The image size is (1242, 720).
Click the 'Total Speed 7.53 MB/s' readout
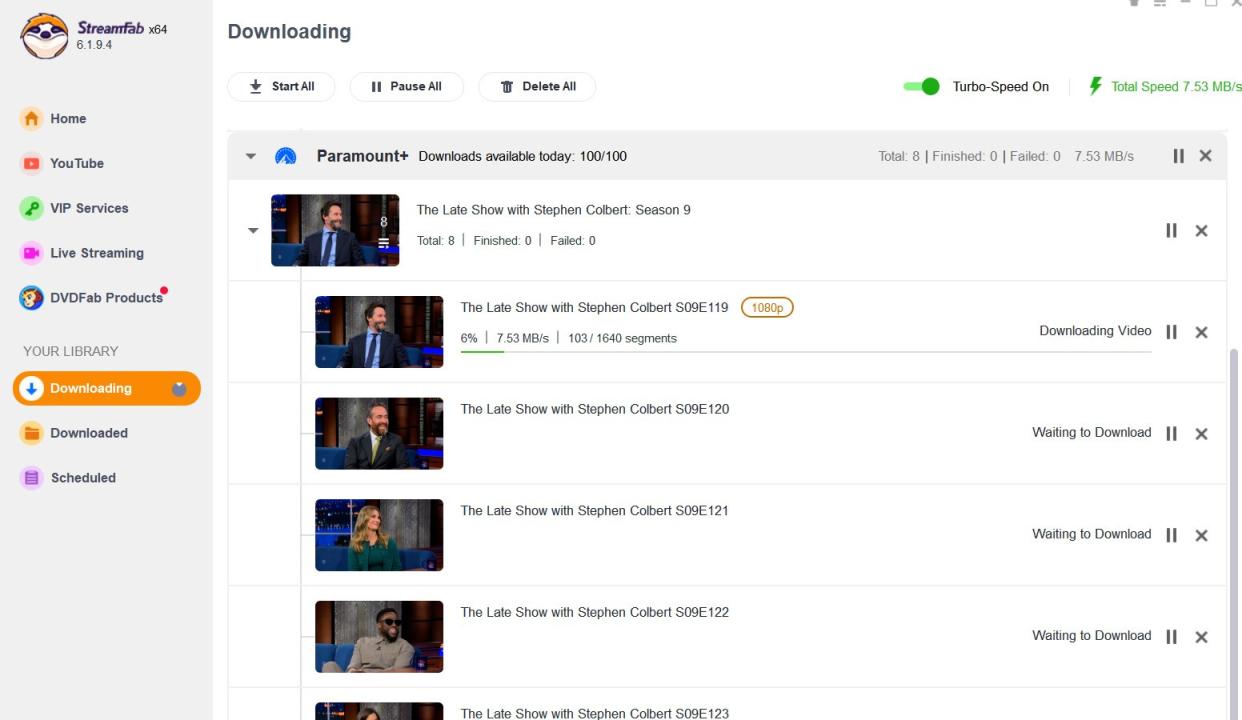click(x=1176, y=87)
